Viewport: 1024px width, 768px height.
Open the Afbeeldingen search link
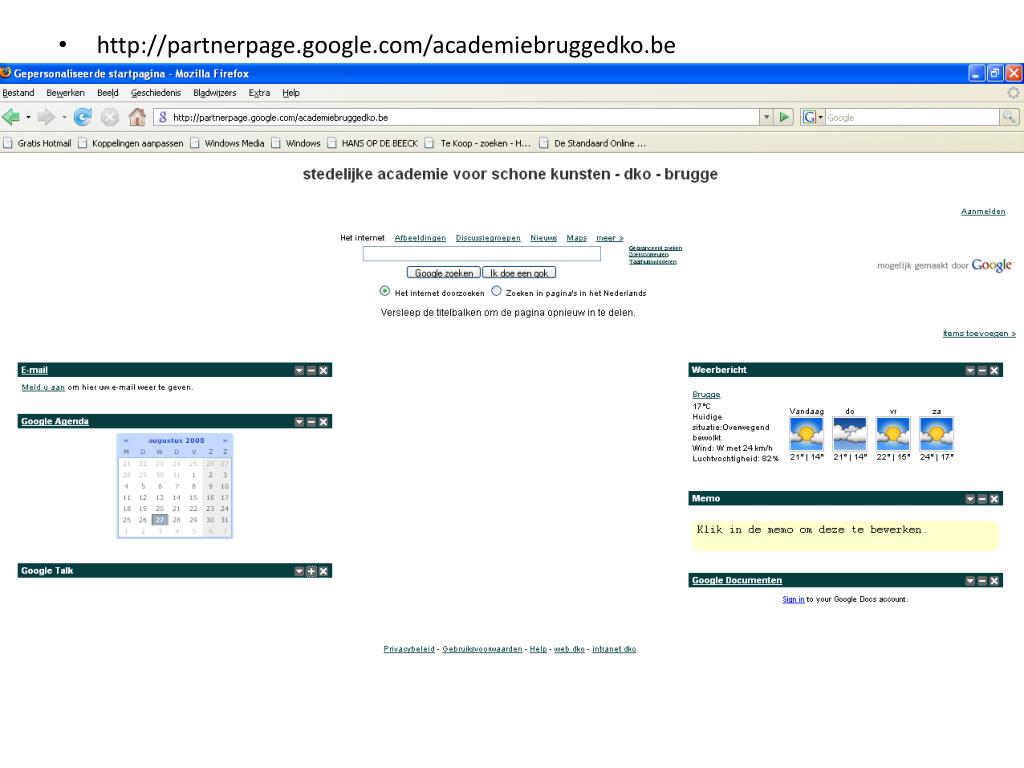[420, 238]
